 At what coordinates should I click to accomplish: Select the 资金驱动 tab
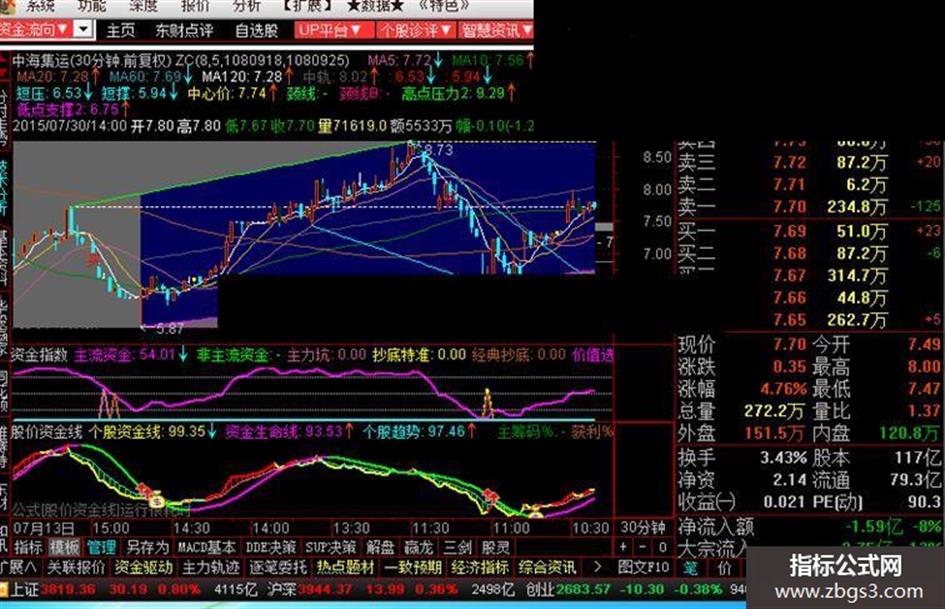[144, 567]
